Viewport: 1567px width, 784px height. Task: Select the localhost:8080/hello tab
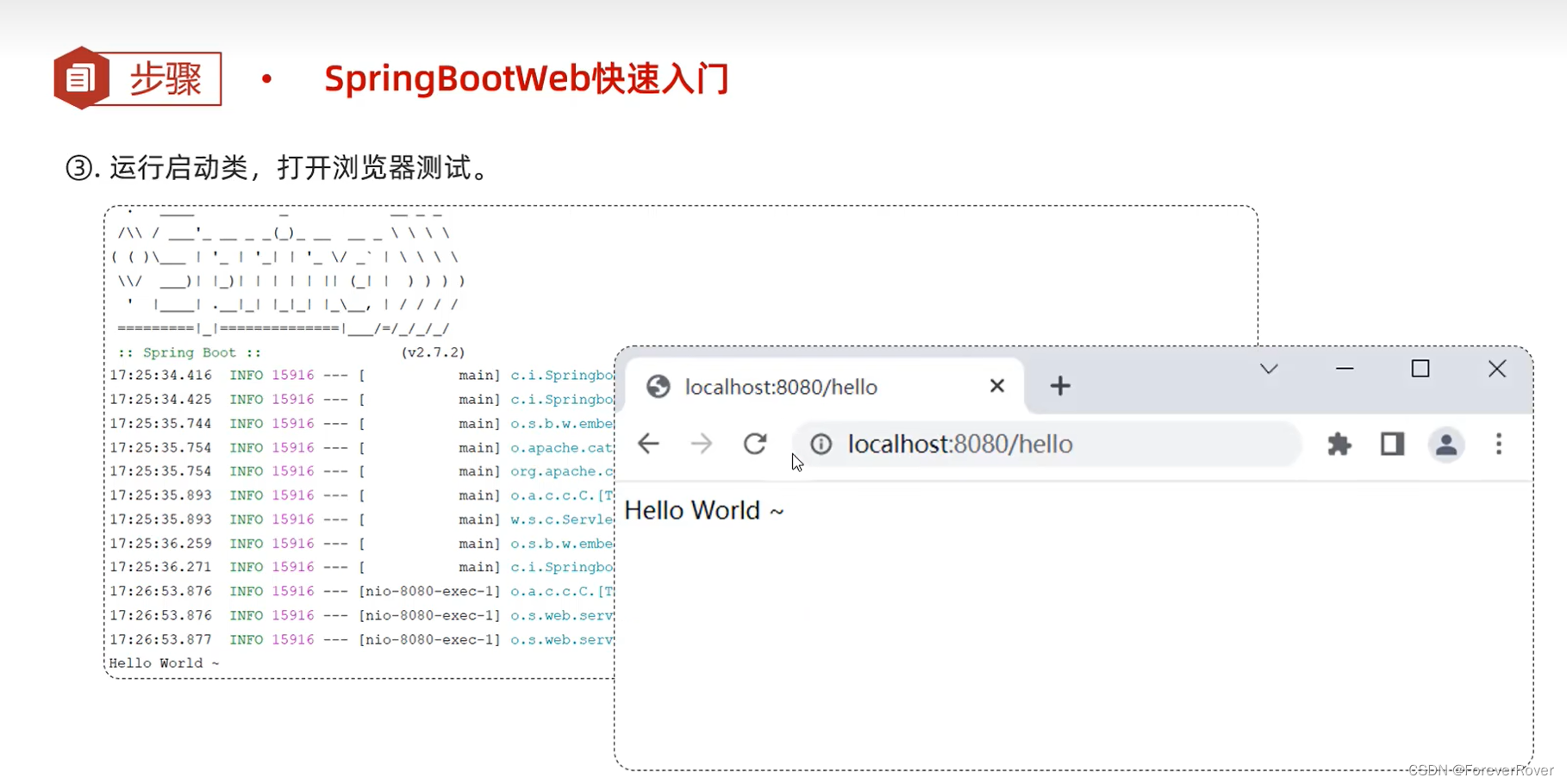824,386
